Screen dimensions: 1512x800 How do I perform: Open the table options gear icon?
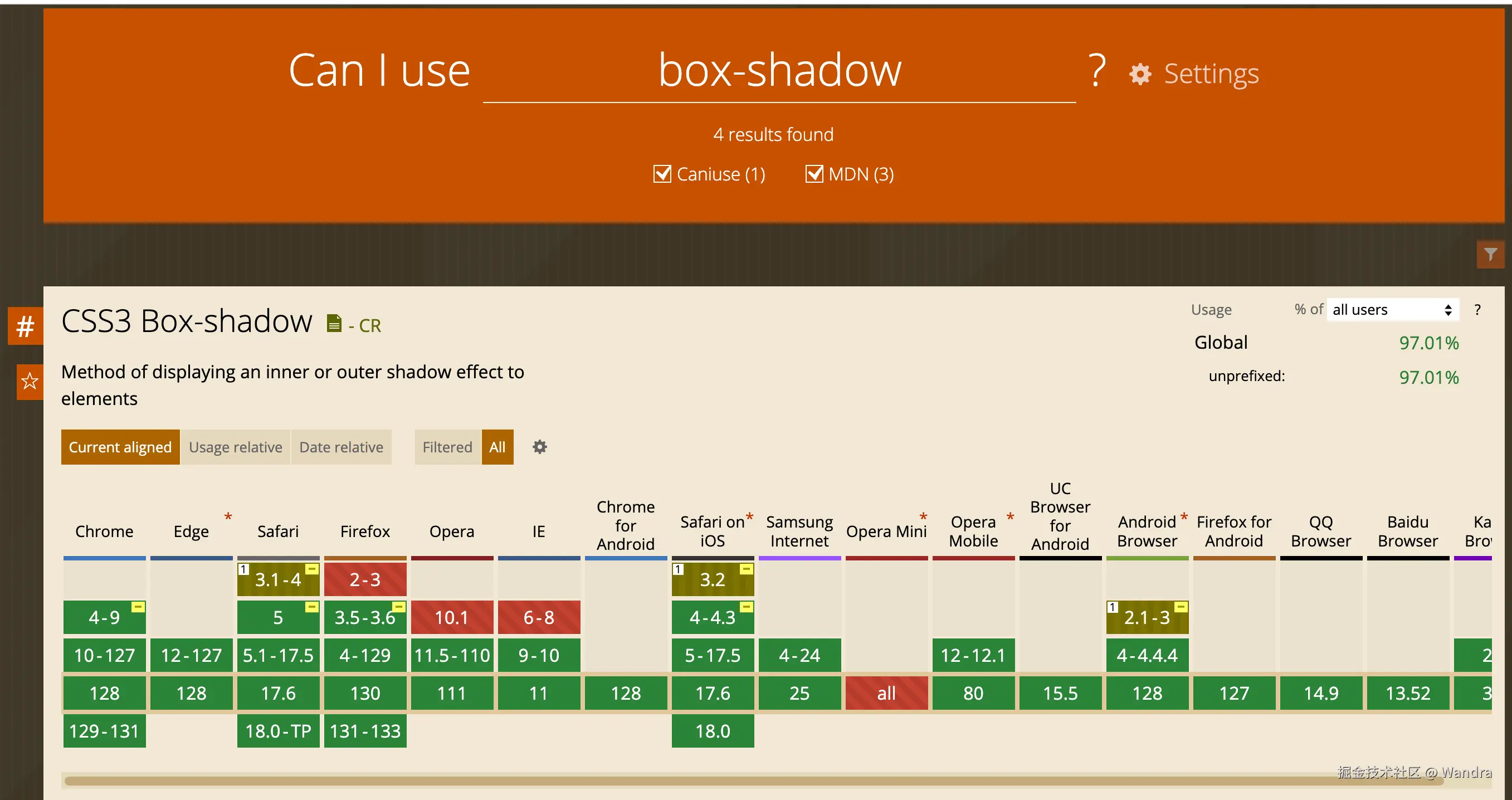click(x=539, y=447)
